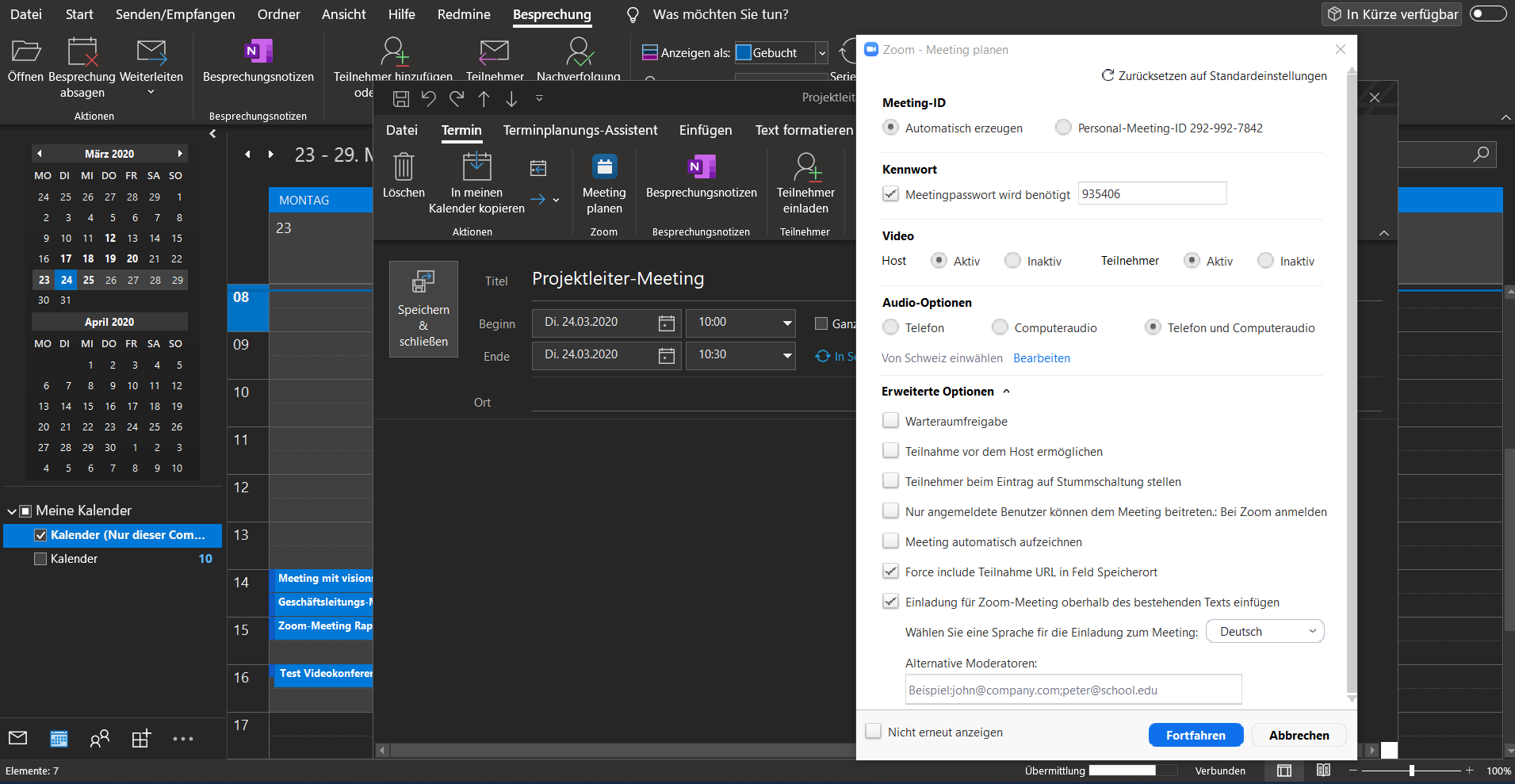Viewport: 1515px width, 784px height.
Task: Click Besprechung absagen icon
Action: (x=82, y=54)
